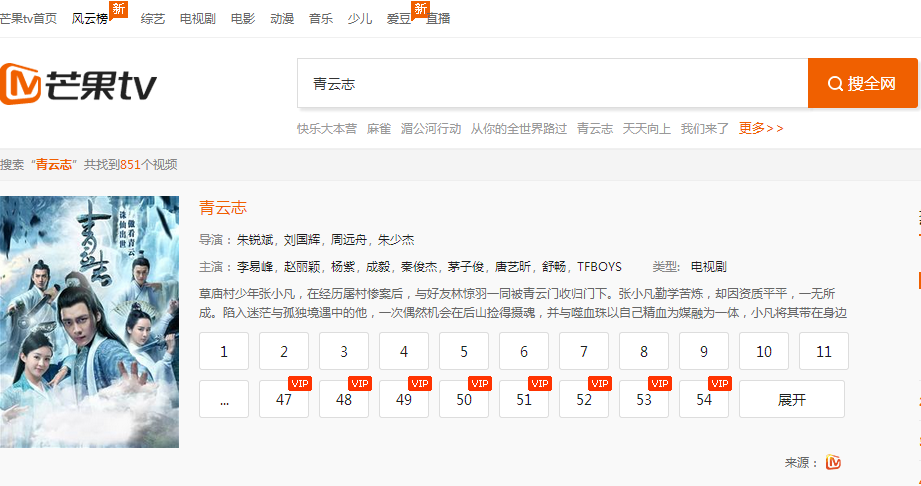Click actor 赵丽颖
921x486 pixels.
click(302, 267)
